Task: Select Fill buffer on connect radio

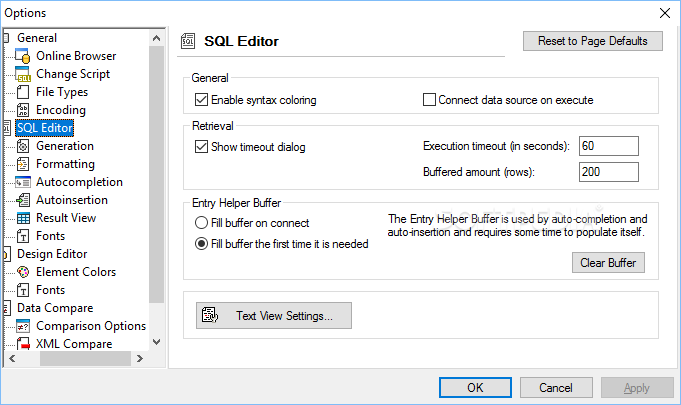Action: click(x=201, y=223)
